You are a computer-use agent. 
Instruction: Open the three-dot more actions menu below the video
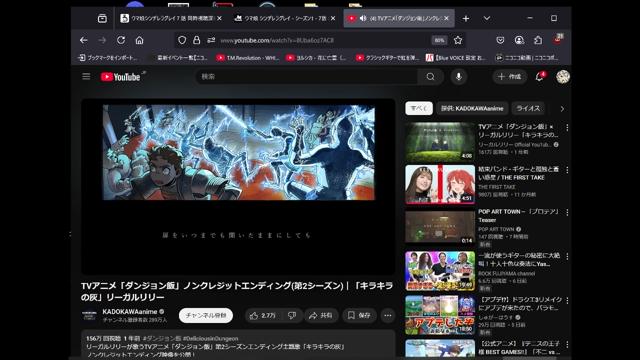388,316
